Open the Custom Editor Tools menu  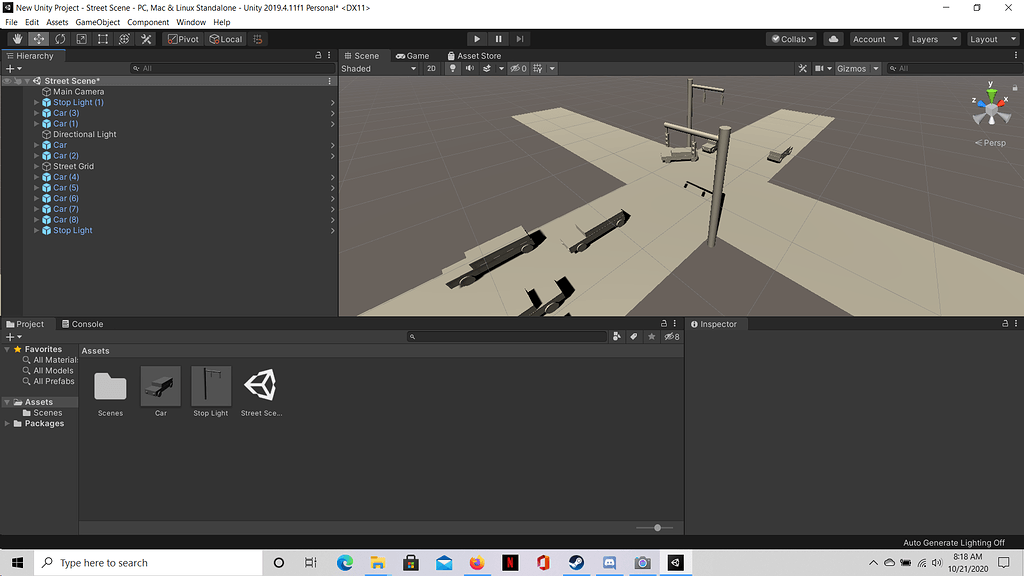146,39
